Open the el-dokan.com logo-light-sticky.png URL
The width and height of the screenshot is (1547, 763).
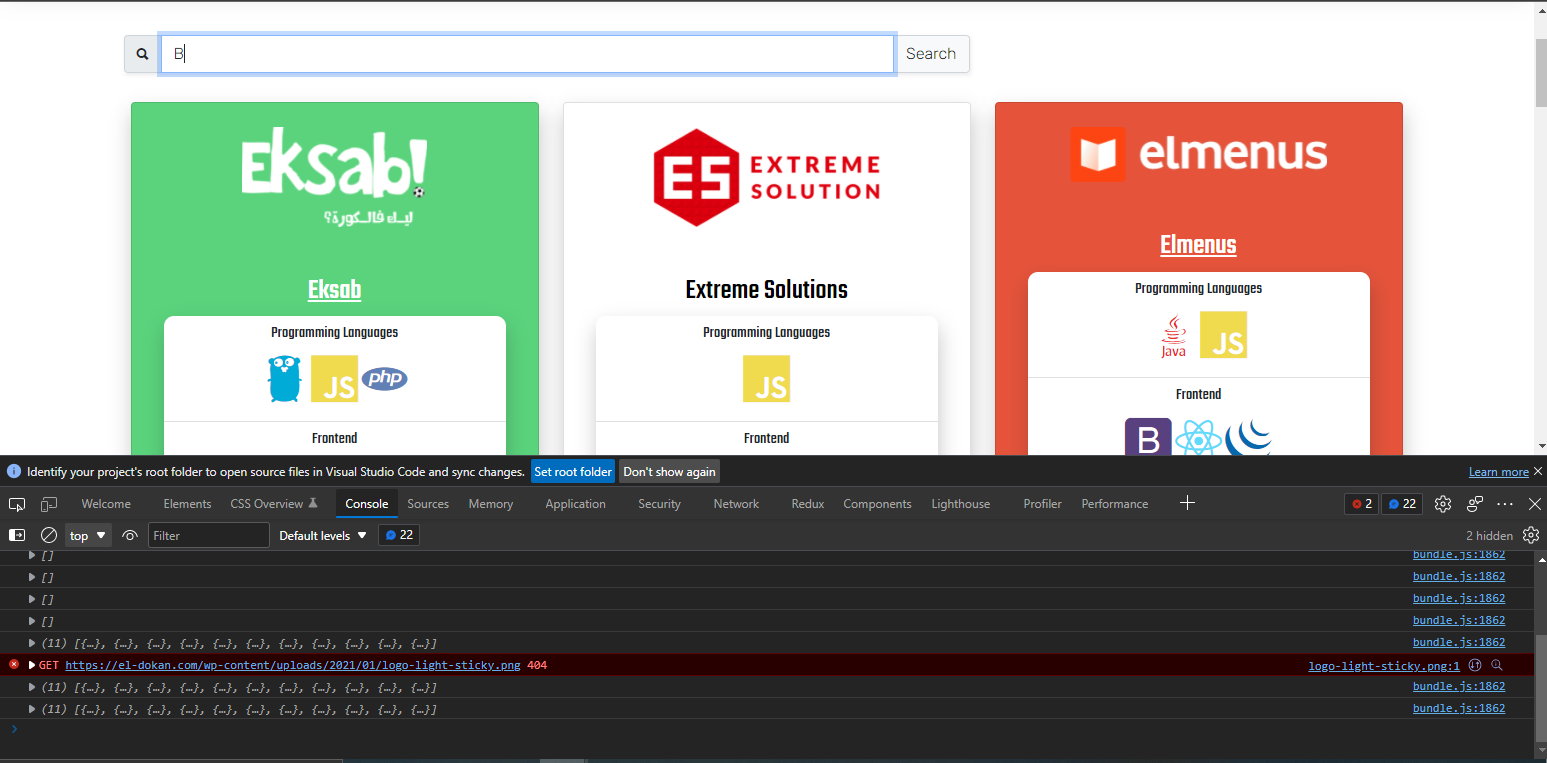pos(293,665)
